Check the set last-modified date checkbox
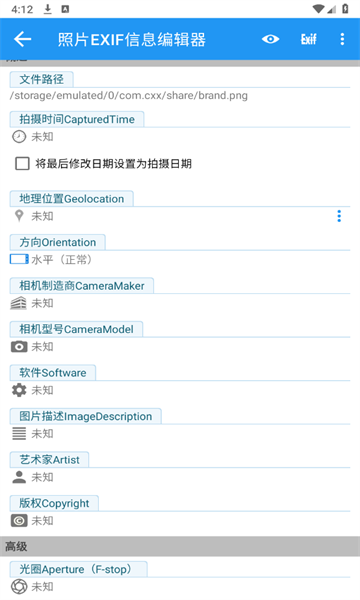Viewport: 360px width, 600px height. [x=22, y=164]
